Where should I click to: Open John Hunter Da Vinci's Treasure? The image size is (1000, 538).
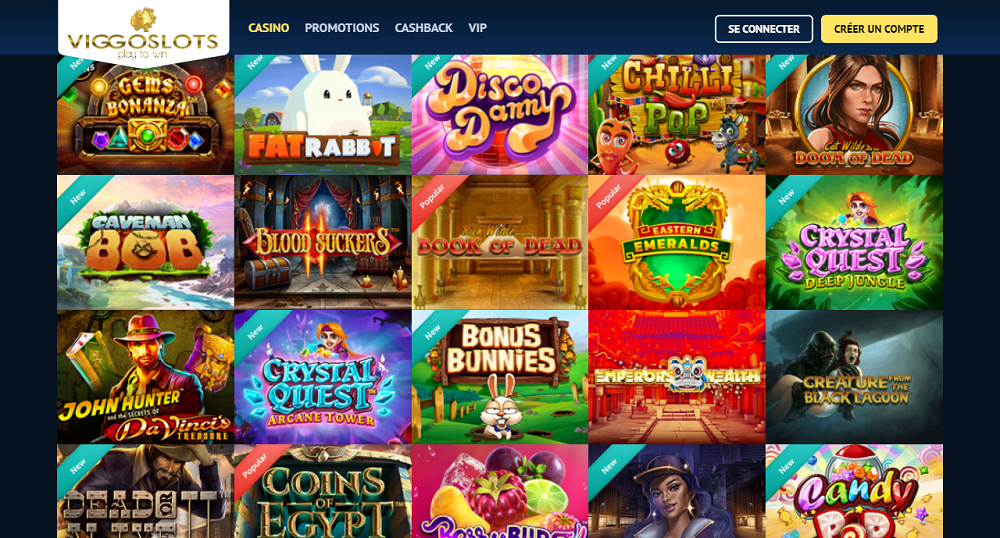(145, 377)
